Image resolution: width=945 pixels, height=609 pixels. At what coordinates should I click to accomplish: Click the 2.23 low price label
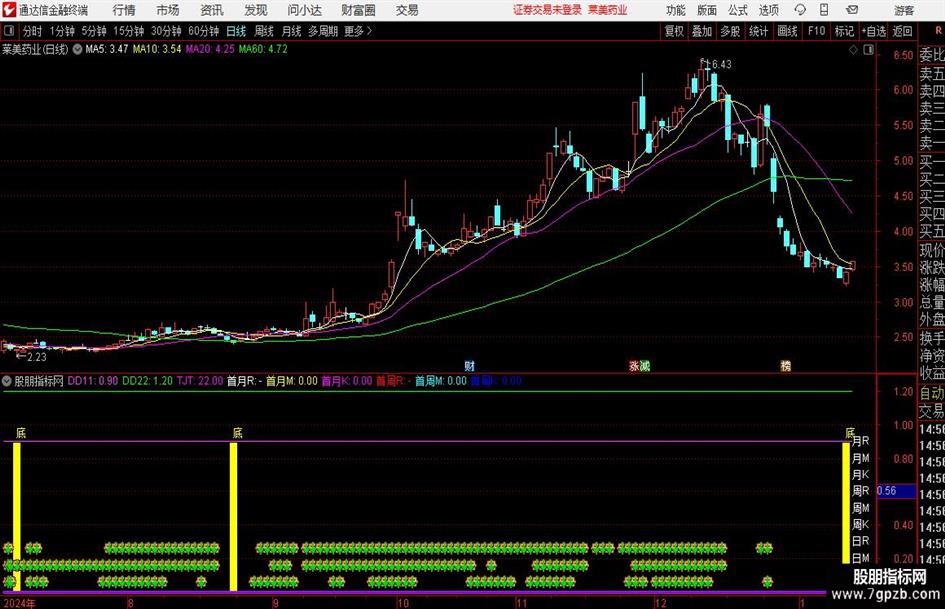(37, 357)
